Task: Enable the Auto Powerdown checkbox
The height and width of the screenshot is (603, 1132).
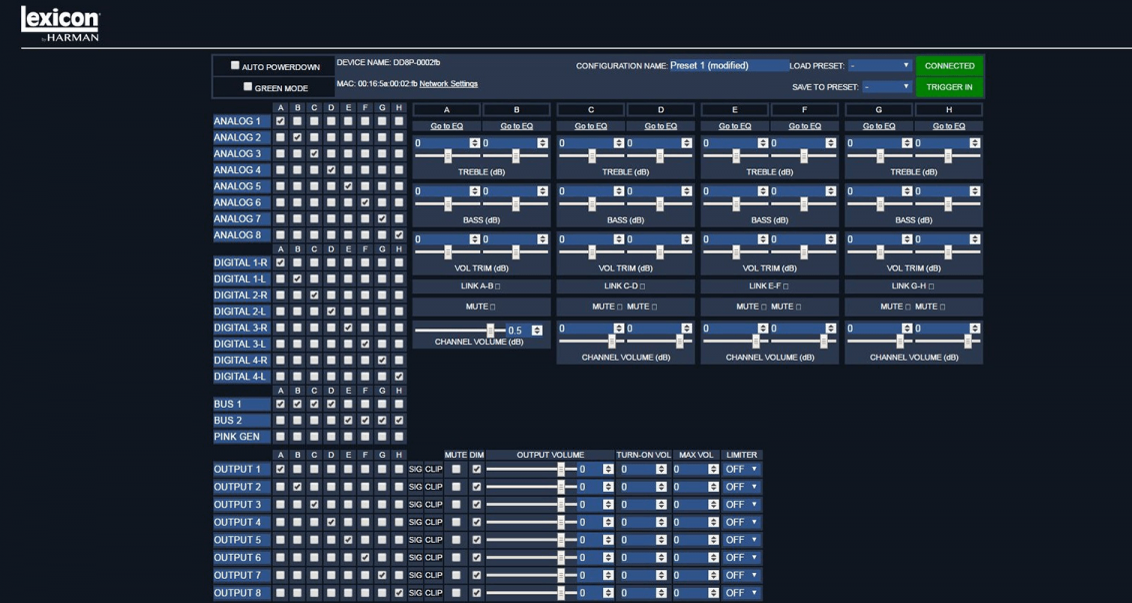Action: click(235, 66)
